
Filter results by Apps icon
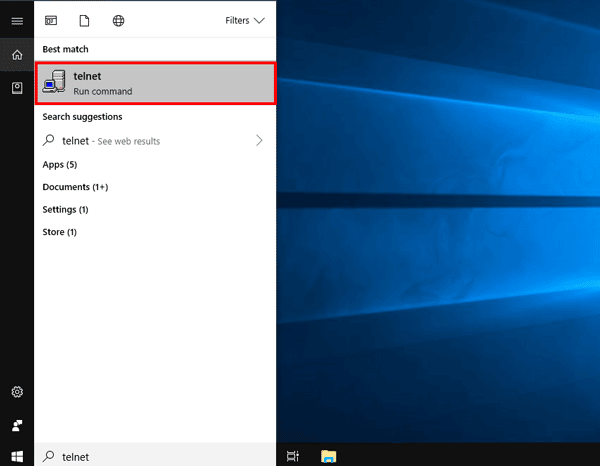(x=51, y=20)
